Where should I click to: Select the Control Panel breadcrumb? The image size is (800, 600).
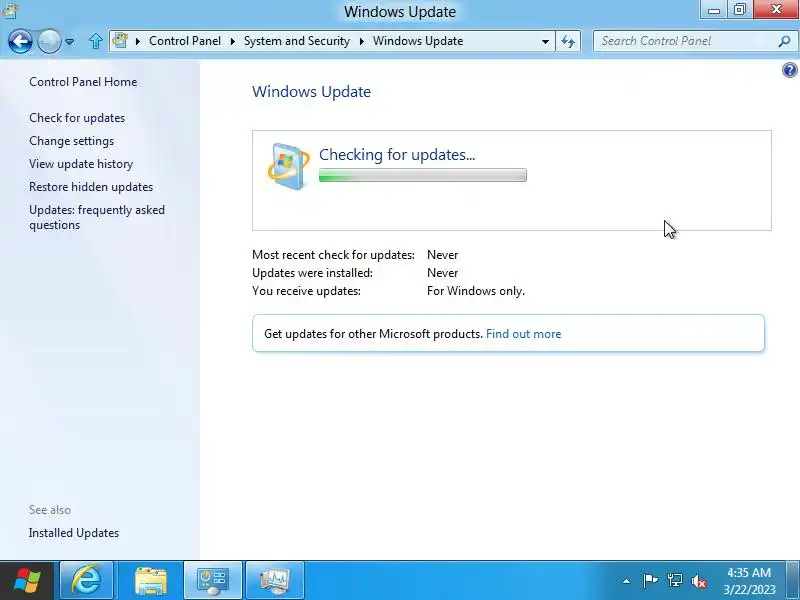pos(185,41)
